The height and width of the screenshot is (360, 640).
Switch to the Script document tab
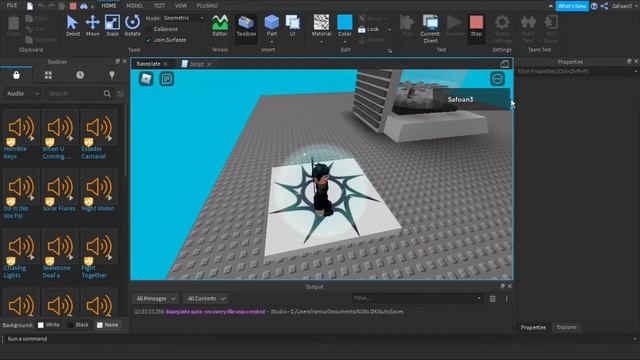[x=196, y=64]
